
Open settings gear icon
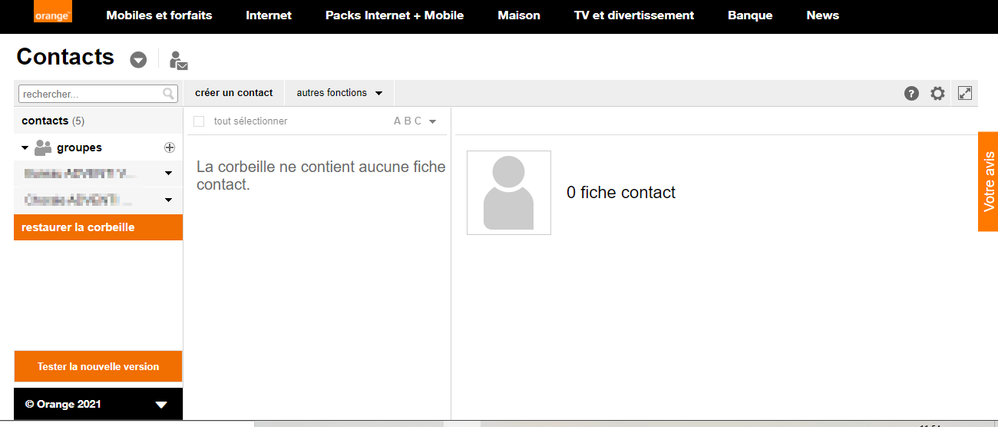click(938, 94)
